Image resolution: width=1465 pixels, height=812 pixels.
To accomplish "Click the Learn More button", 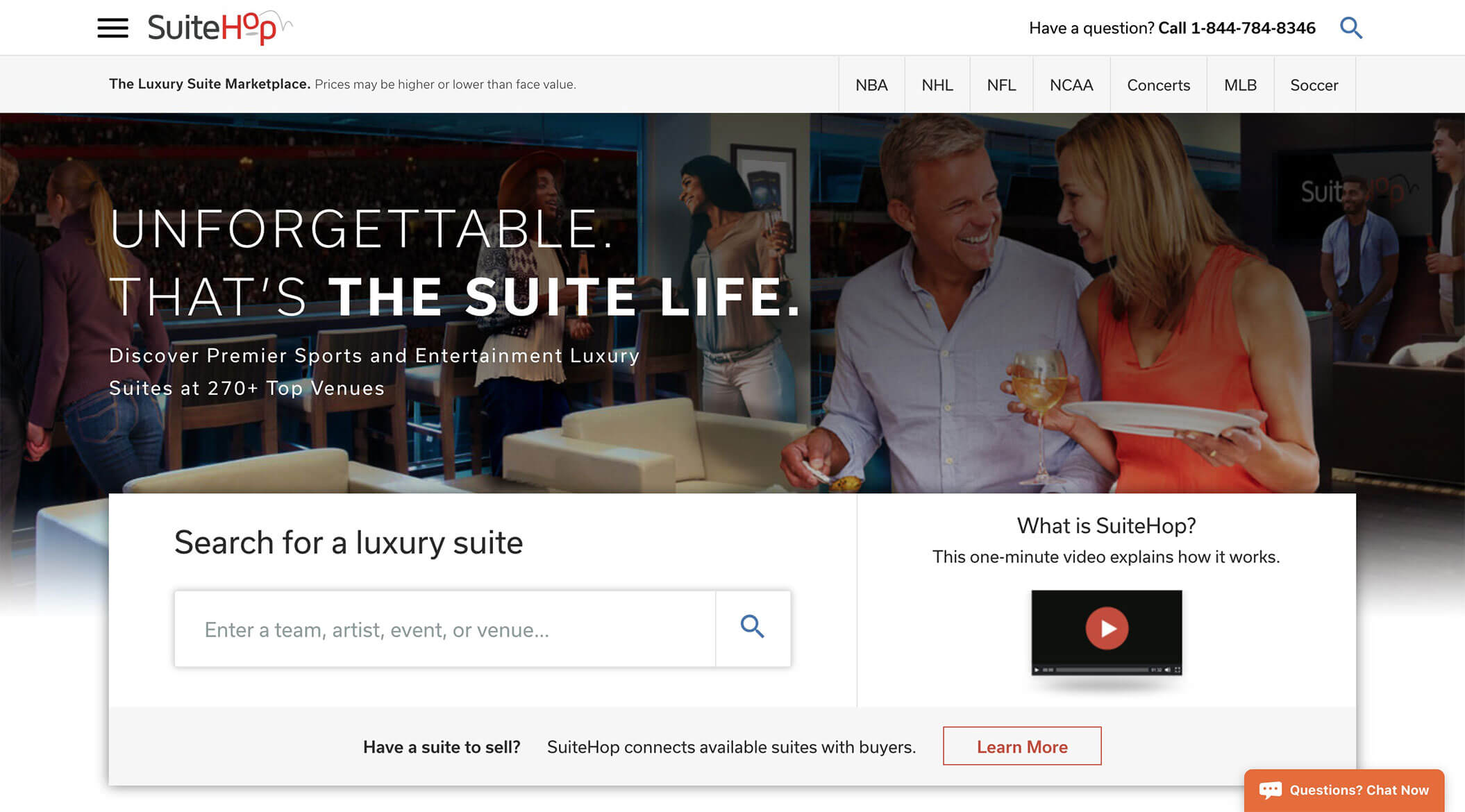I will (1022, 746).
